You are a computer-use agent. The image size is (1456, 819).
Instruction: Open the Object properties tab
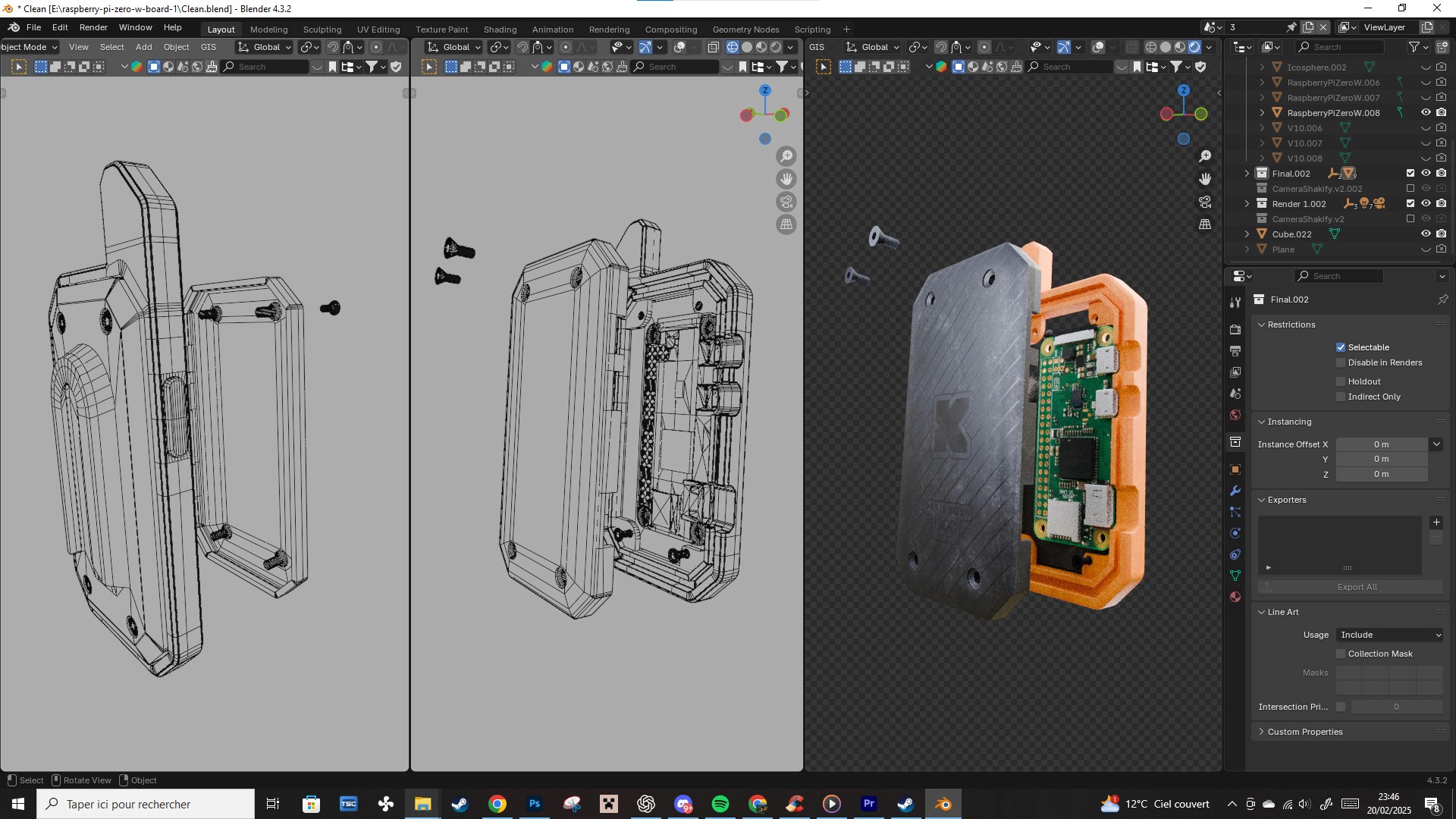(x=1235, y=469)
